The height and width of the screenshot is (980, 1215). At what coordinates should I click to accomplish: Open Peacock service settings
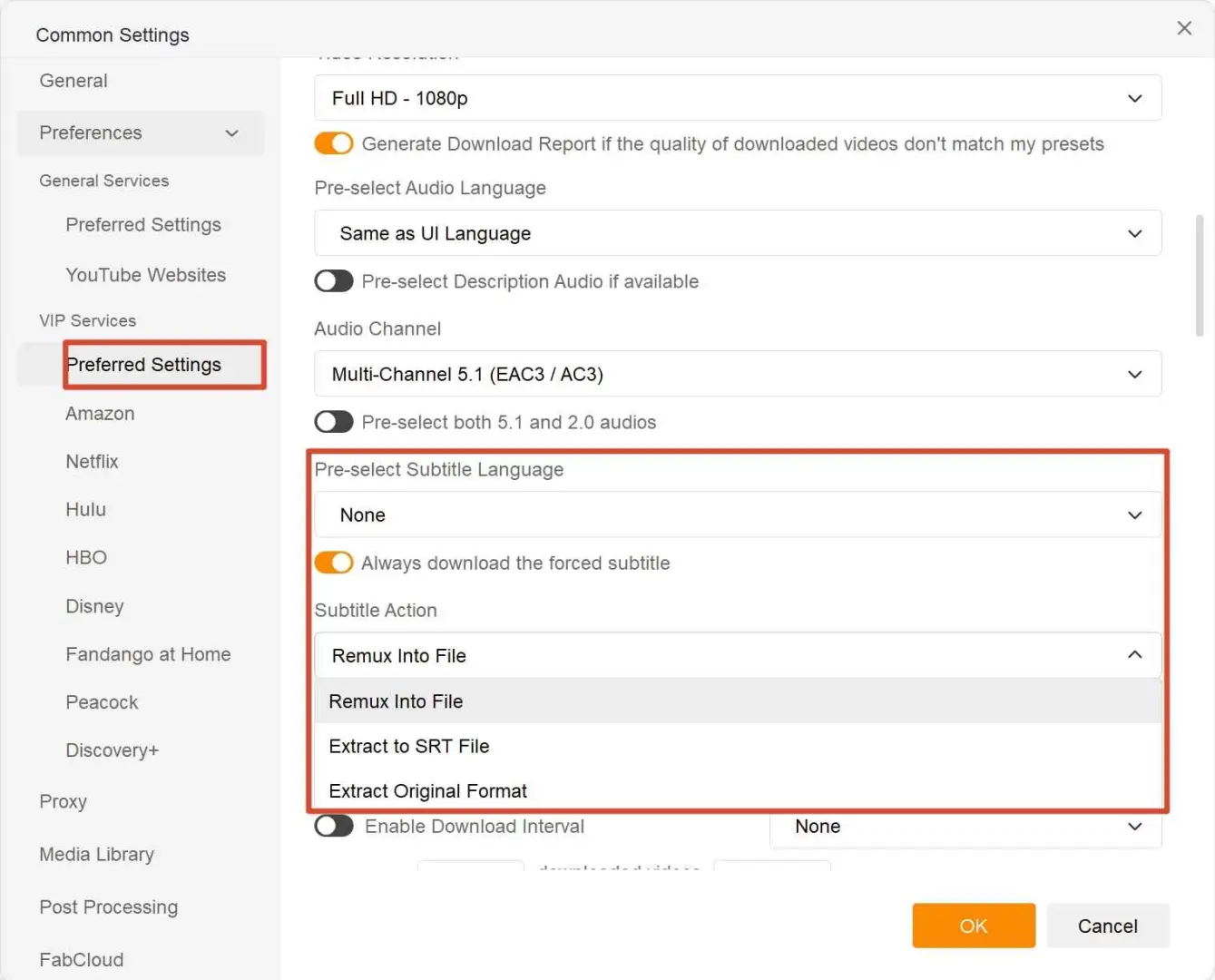(x=102, y=702)
